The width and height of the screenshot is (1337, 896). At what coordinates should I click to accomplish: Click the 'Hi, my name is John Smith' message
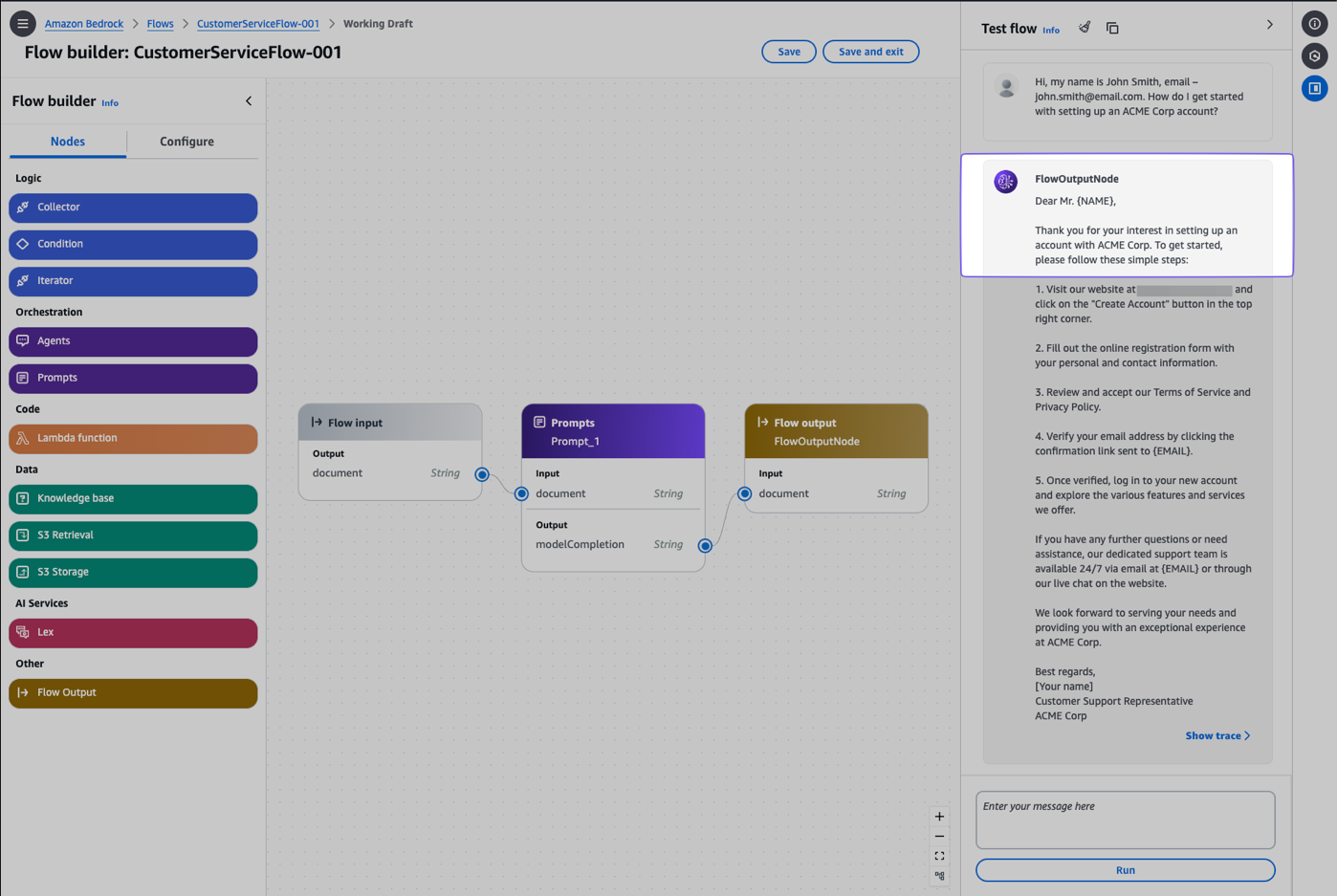(x=1140, y=97)
